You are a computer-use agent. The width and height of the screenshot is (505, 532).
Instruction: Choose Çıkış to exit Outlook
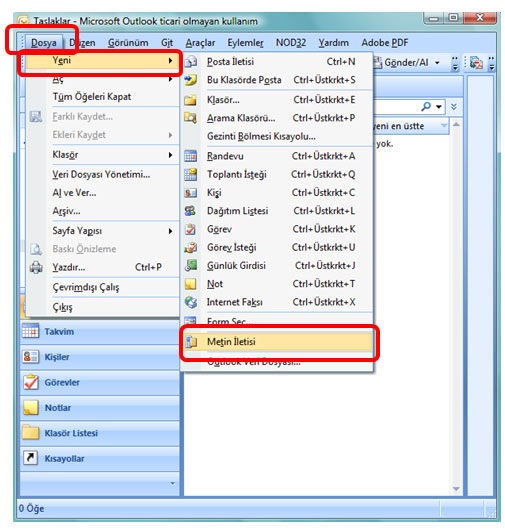101,307
